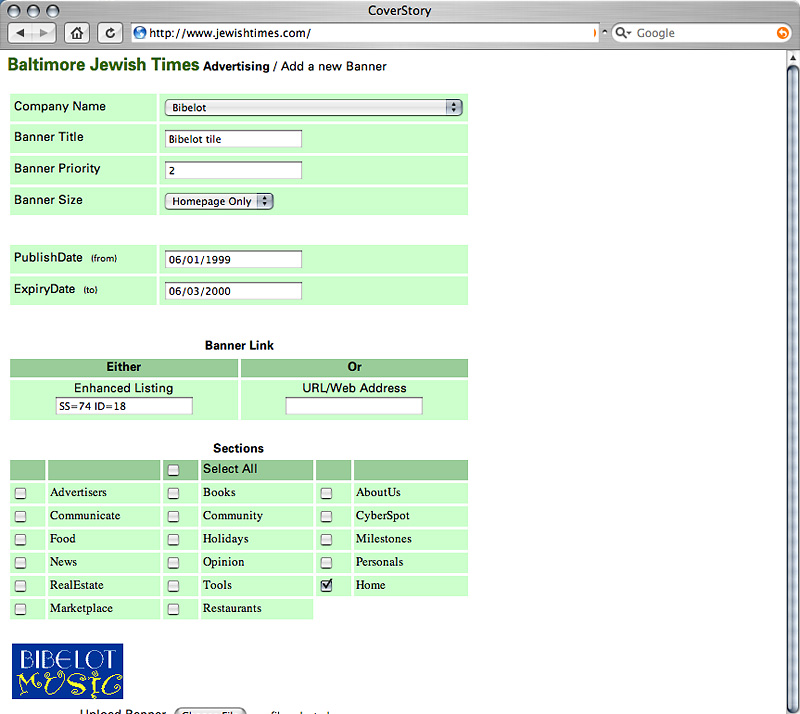This screenshot has width=800, height=714.
Task: Click the URL/Web Address input field
Action: pos(354,406)
